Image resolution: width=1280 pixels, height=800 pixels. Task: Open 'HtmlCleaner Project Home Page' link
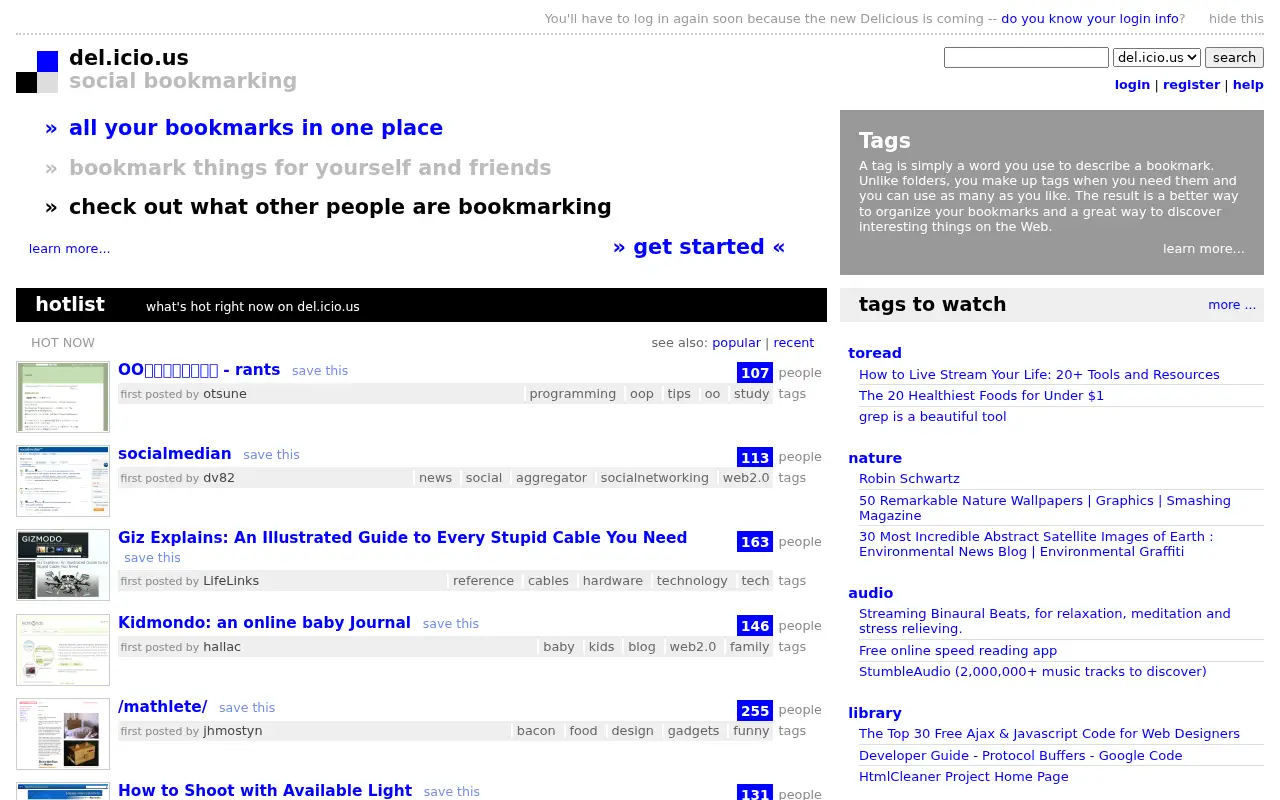click(964, 777)
